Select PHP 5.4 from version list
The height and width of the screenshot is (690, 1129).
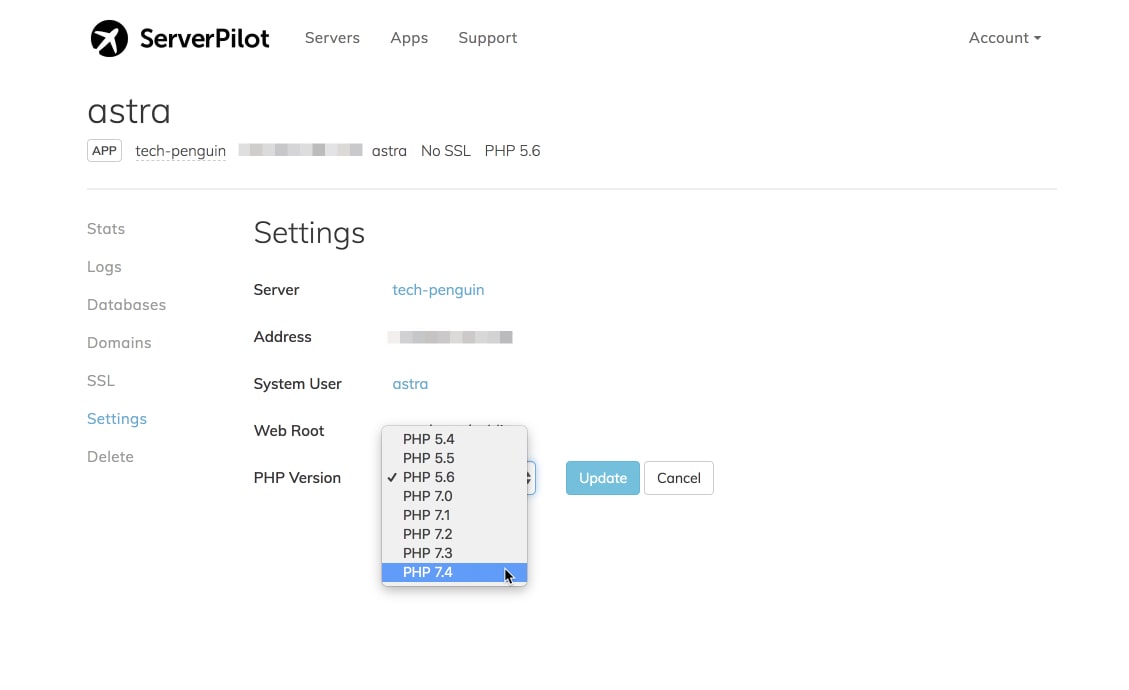[454, 439]
